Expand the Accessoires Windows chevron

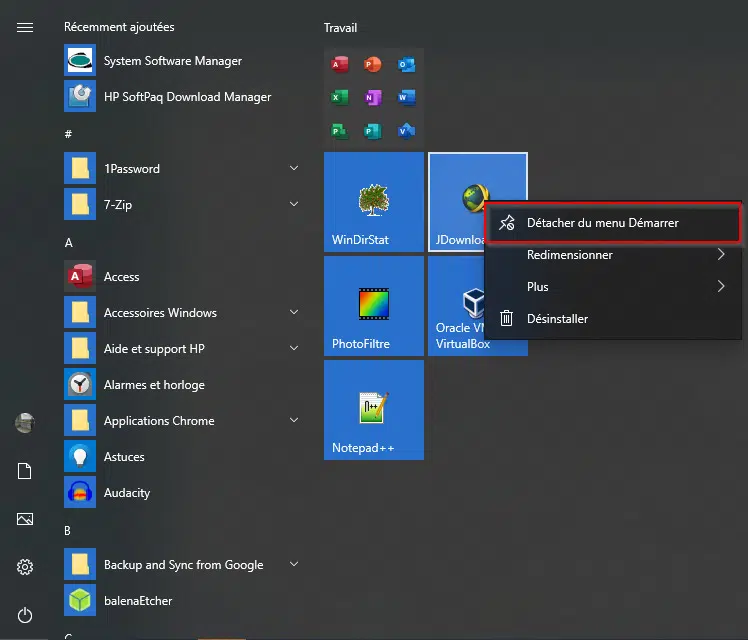pos(294,312)
